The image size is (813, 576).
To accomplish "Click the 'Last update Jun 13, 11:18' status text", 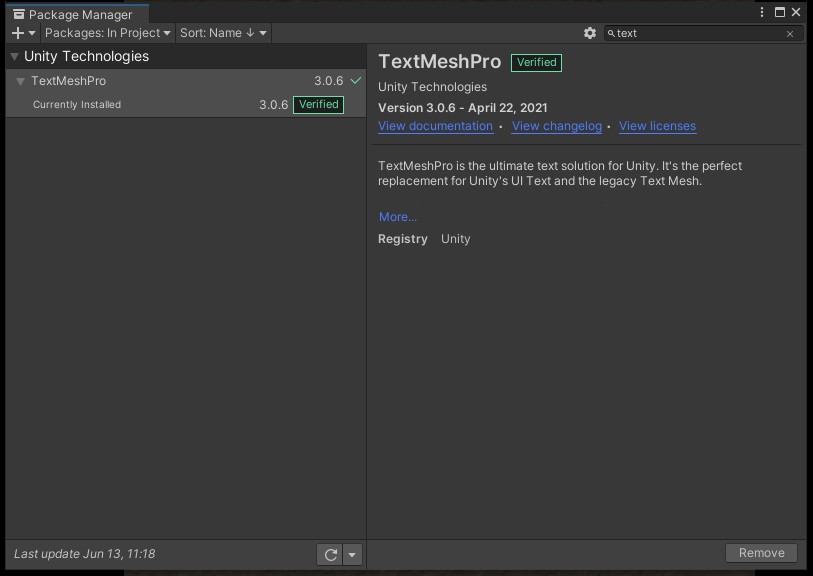I will (x=85, y=554).
